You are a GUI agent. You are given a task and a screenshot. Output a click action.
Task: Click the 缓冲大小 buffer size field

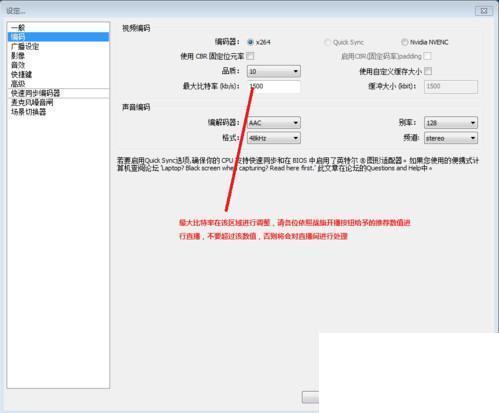tap(451, 86)
